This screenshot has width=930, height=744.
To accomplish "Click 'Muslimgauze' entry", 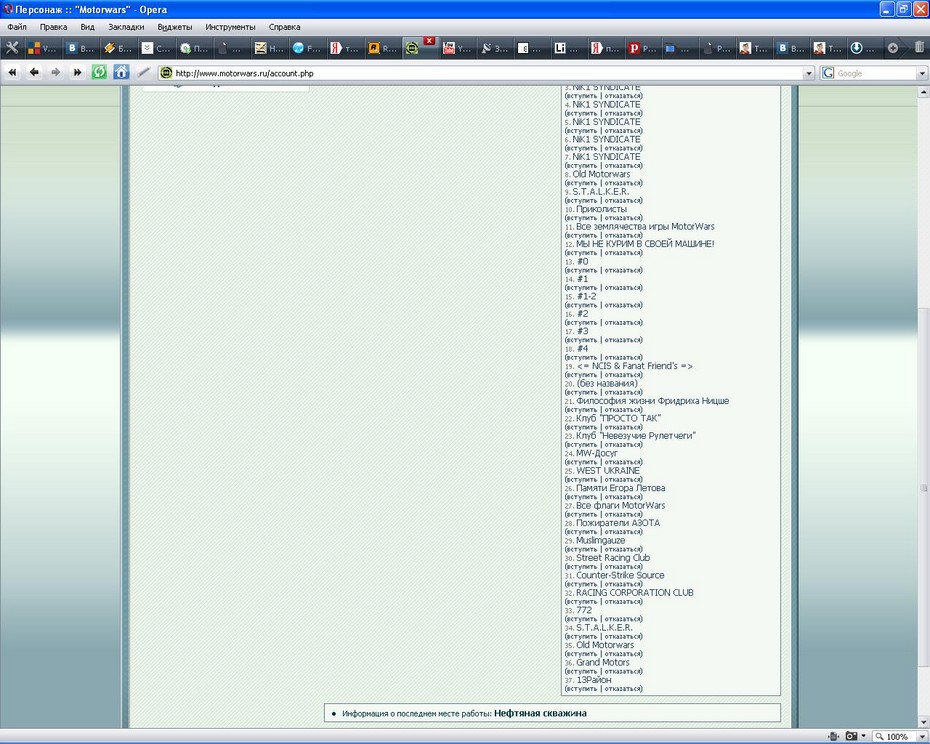I will click(600, 540).
